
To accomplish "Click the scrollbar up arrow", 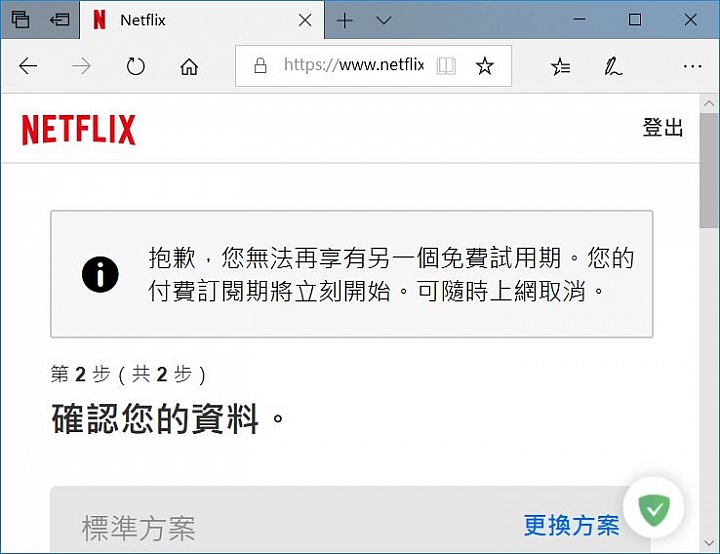I will click(x=709, y=103).
